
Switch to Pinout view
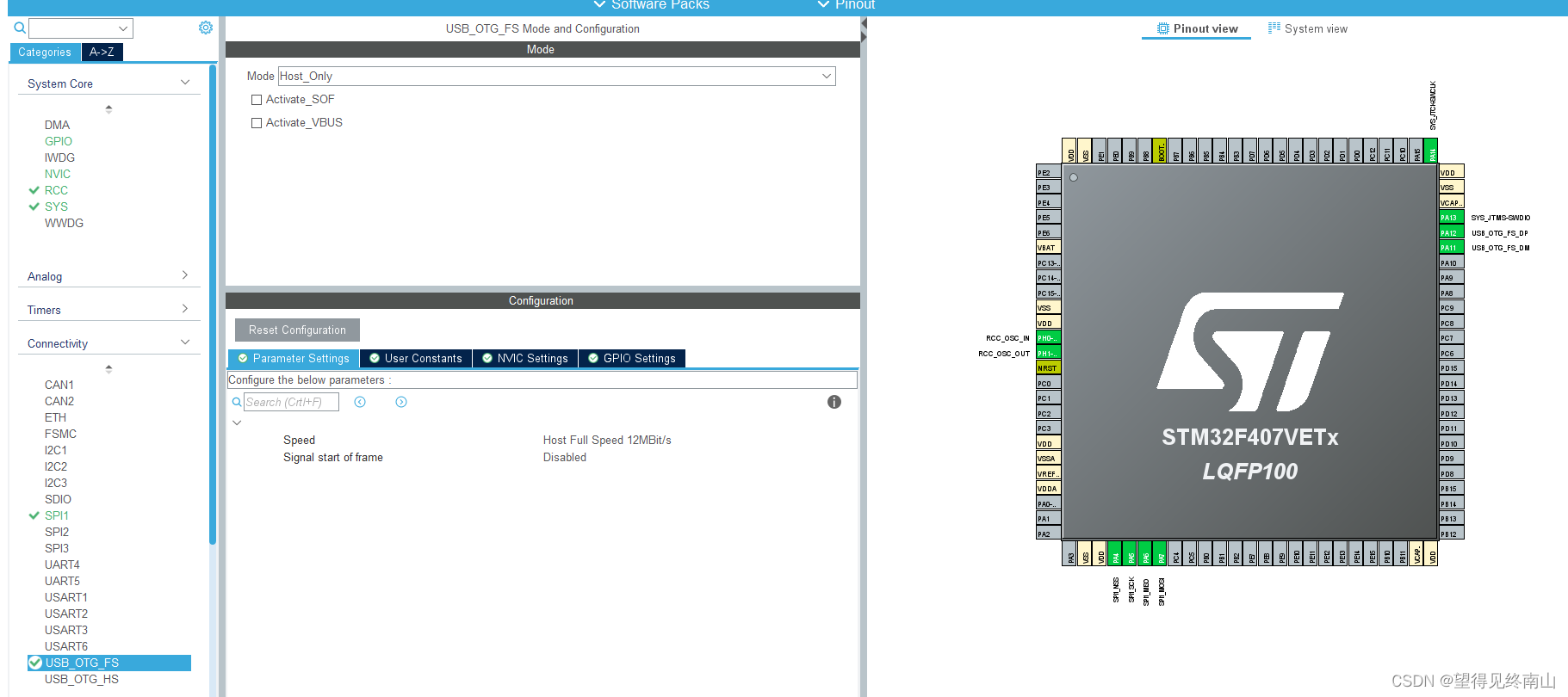[x=1197, y=28]
